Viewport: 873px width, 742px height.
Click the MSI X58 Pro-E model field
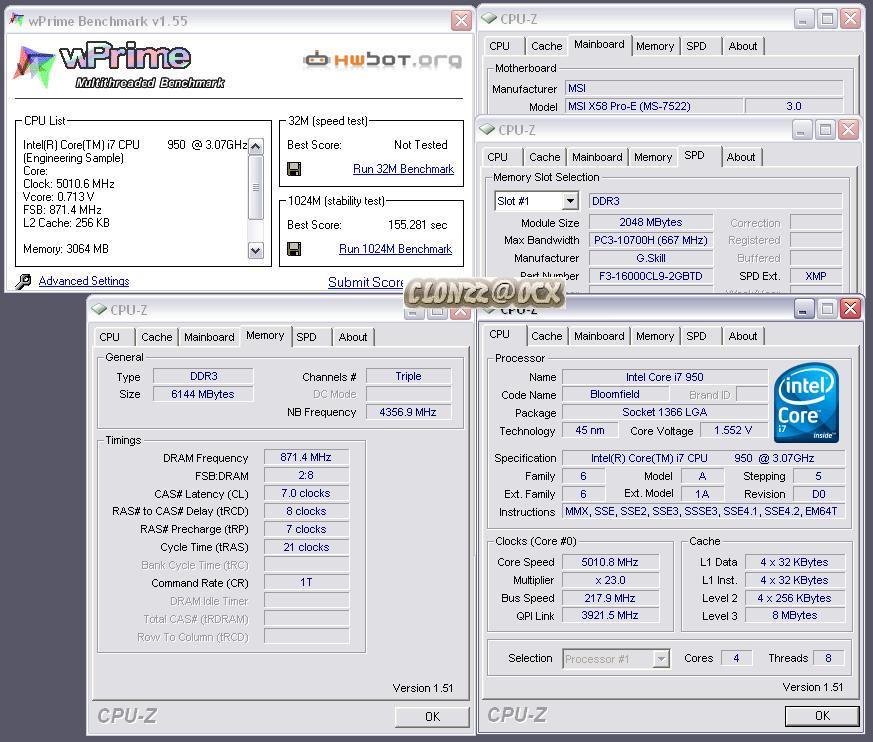click(x=655, y=106)
